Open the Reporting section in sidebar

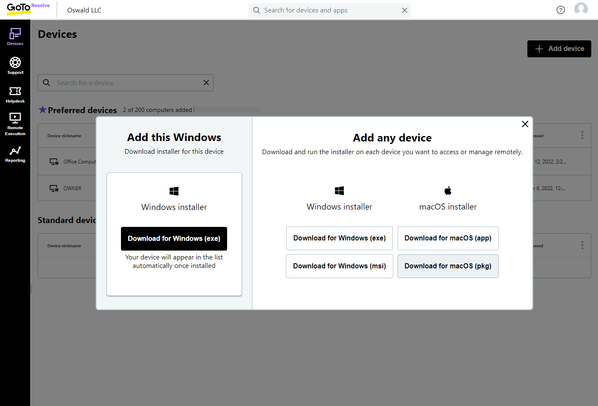(x=15, y=154)
